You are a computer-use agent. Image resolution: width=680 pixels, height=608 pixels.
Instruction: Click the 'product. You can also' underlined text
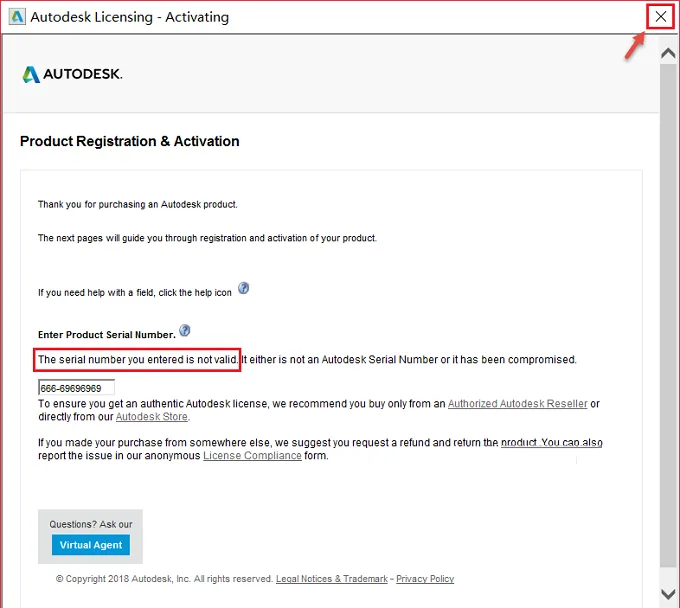tap(552, 443)
